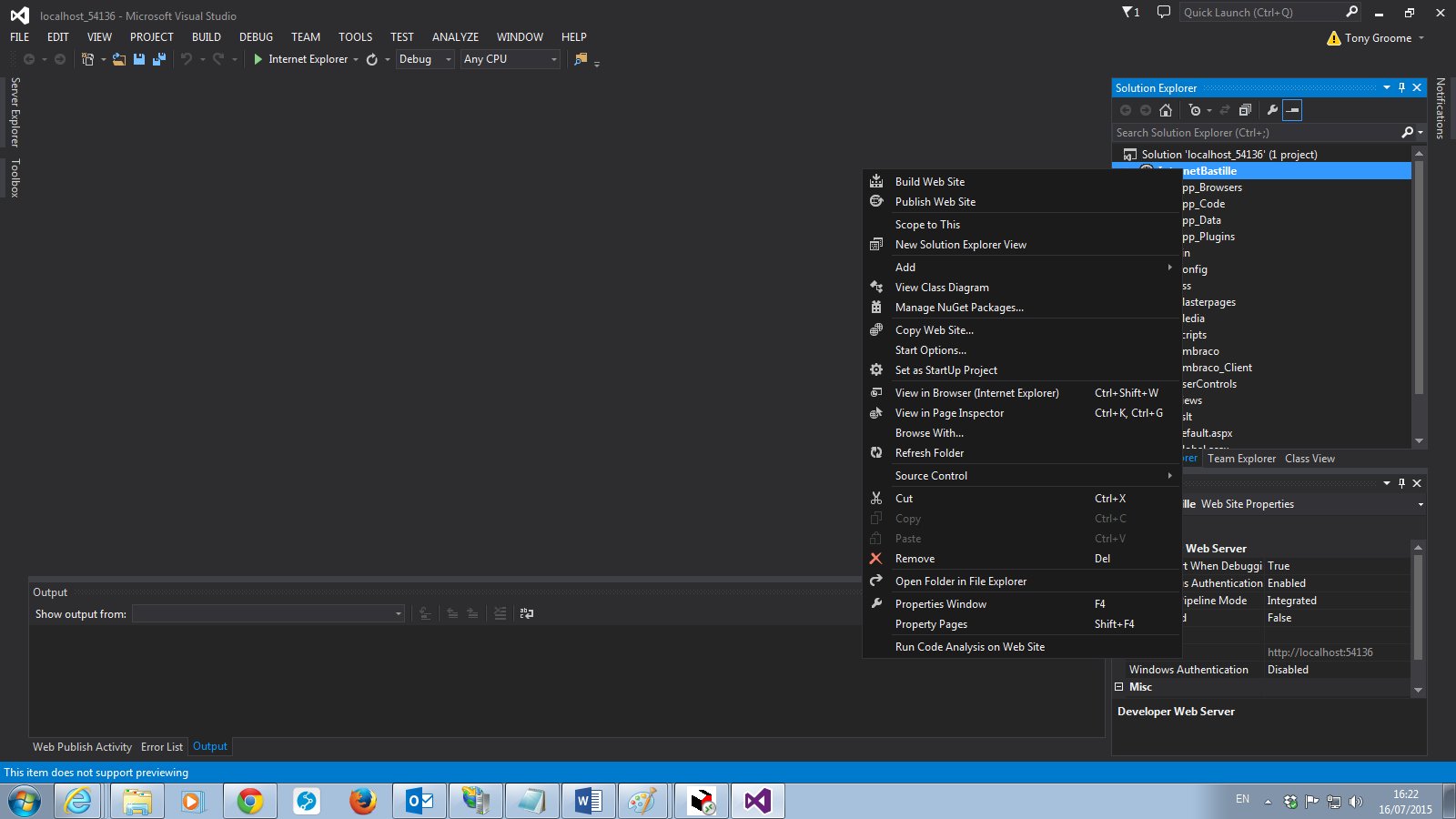Open Firefox from the taskbar
This screenshot has height=819, width=1456.
pyautogui.click(x=363, y=801)
